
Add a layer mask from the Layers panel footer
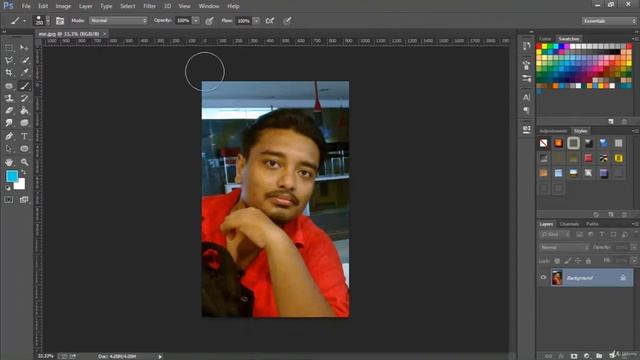tap(574, 356)
